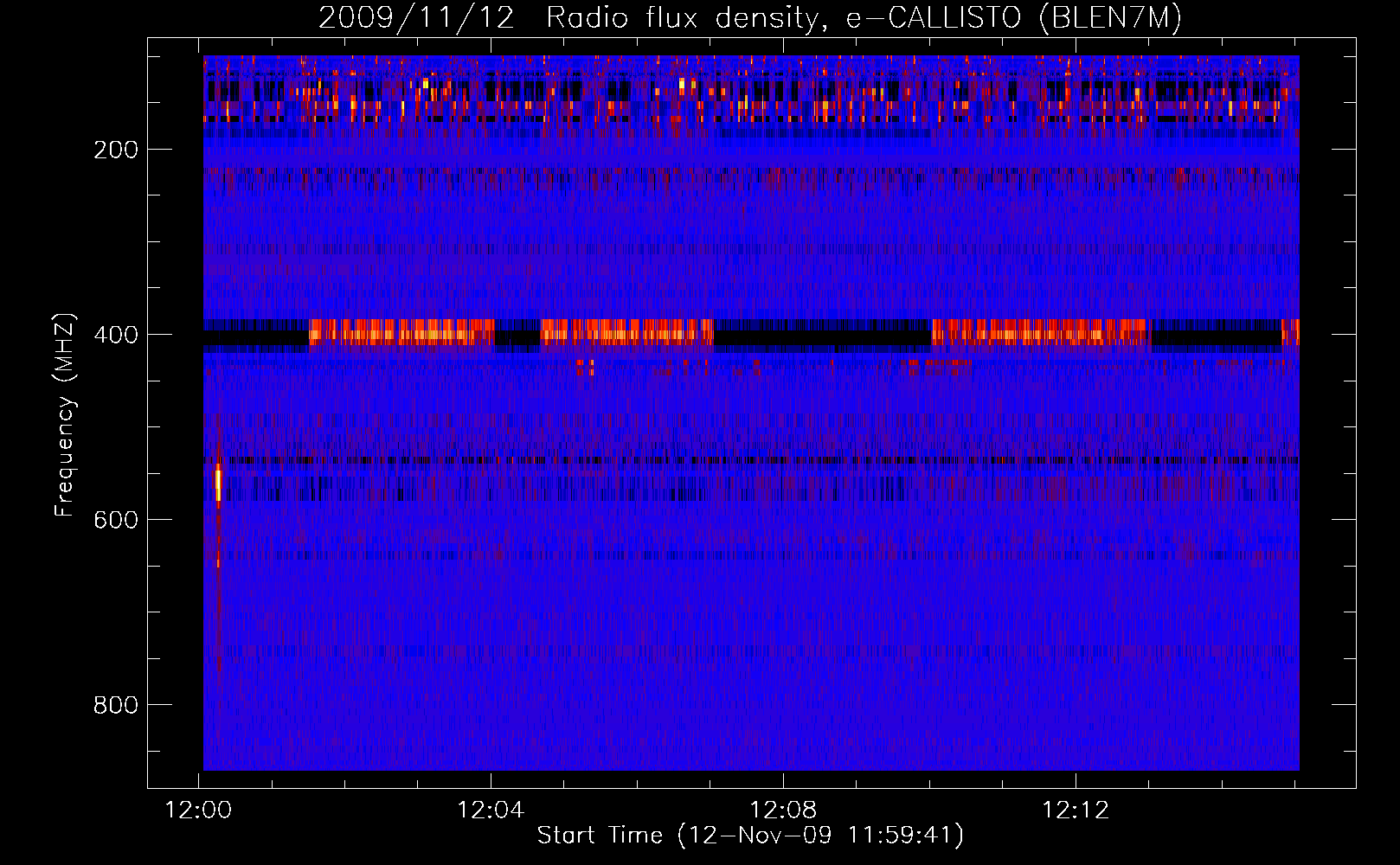
Task: Click the 'Frequency (MHZ)' axis label
Action: click(65, 414)
